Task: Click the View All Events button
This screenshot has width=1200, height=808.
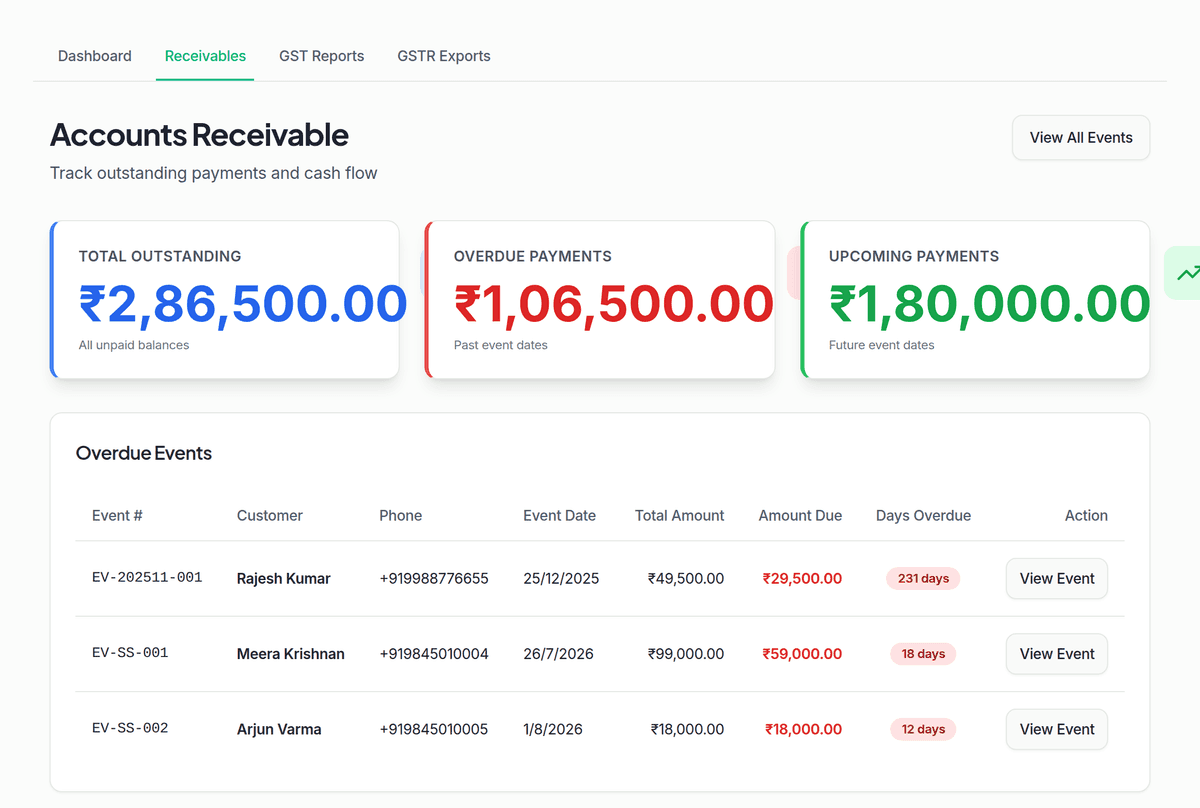Action: [1081, 138]
